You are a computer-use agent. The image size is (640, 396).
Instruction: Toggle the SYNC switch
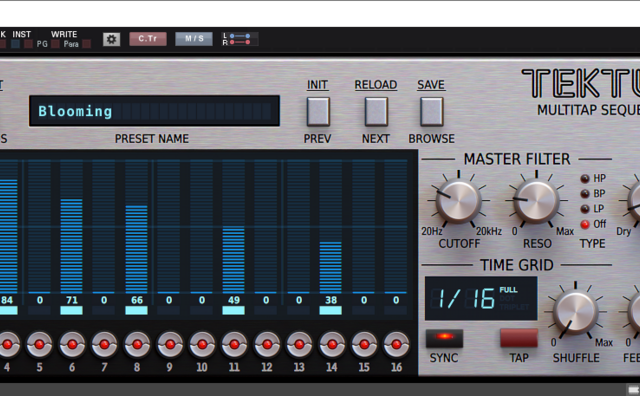(444, 338)
